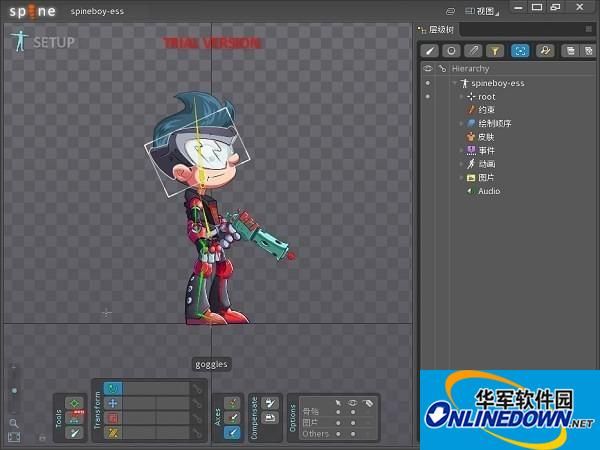Click the goggles attachment name label
The image size is (600, 450).
[x=211, y=364]
